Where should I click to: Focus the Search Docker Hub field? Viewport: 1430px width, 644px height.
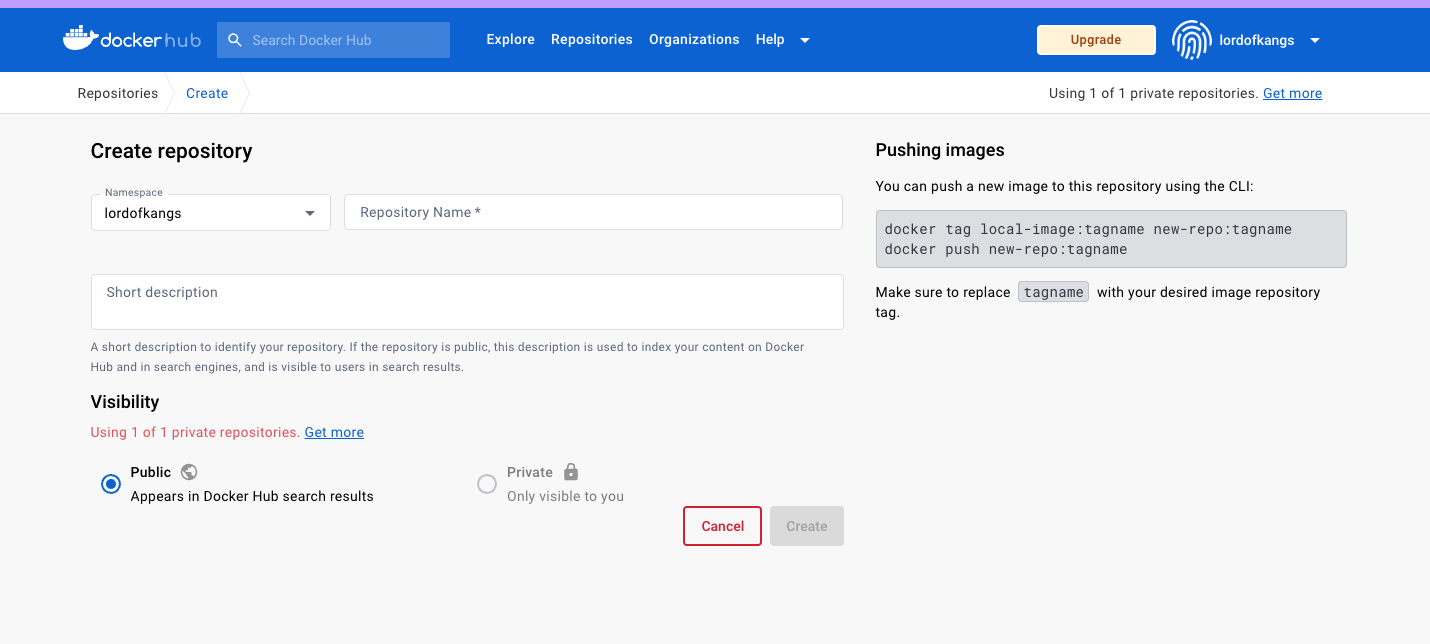[x=333, y=40]
